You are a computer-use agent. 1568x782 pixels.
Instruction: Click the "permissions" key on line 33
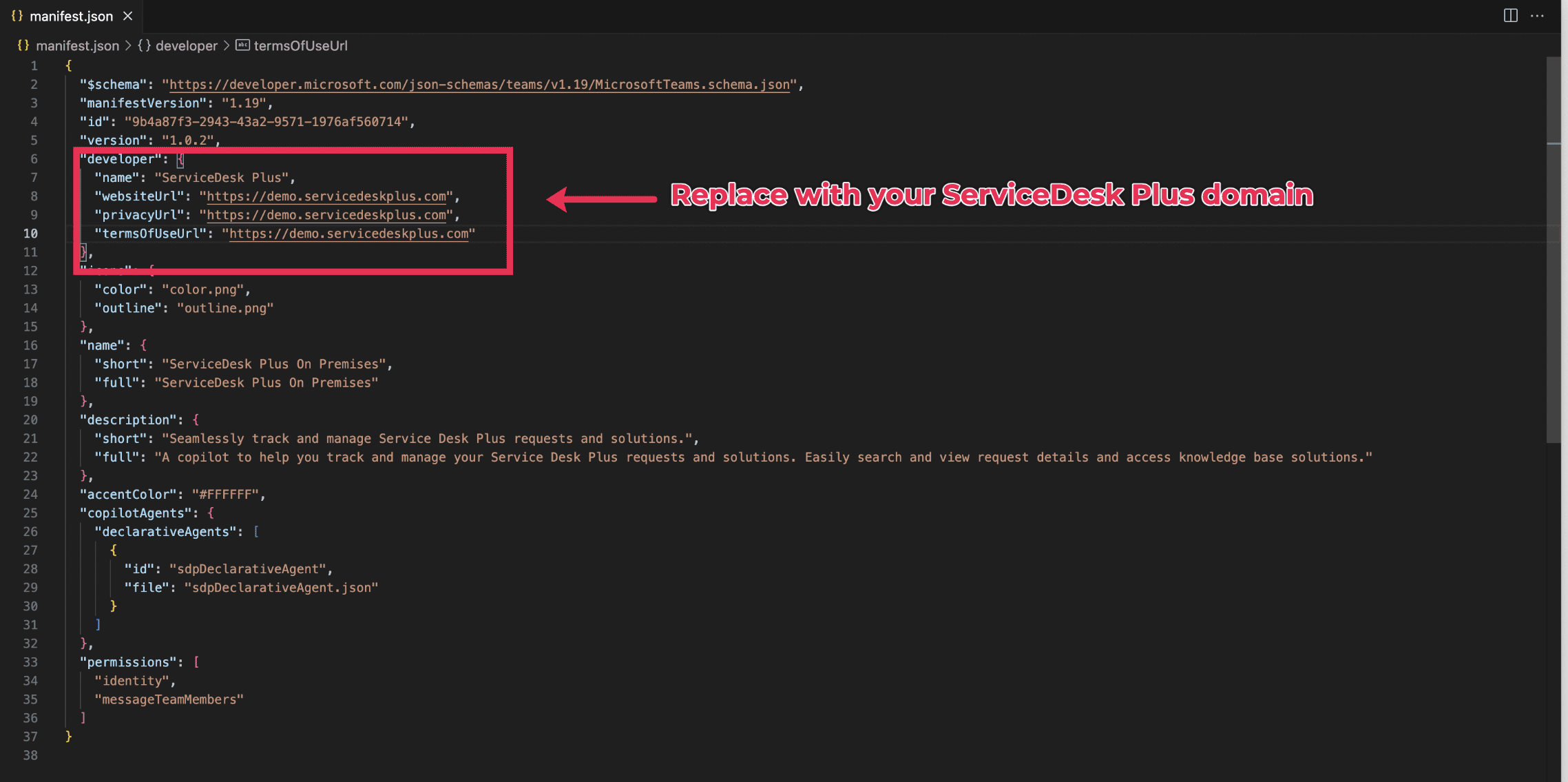point(128,662)
